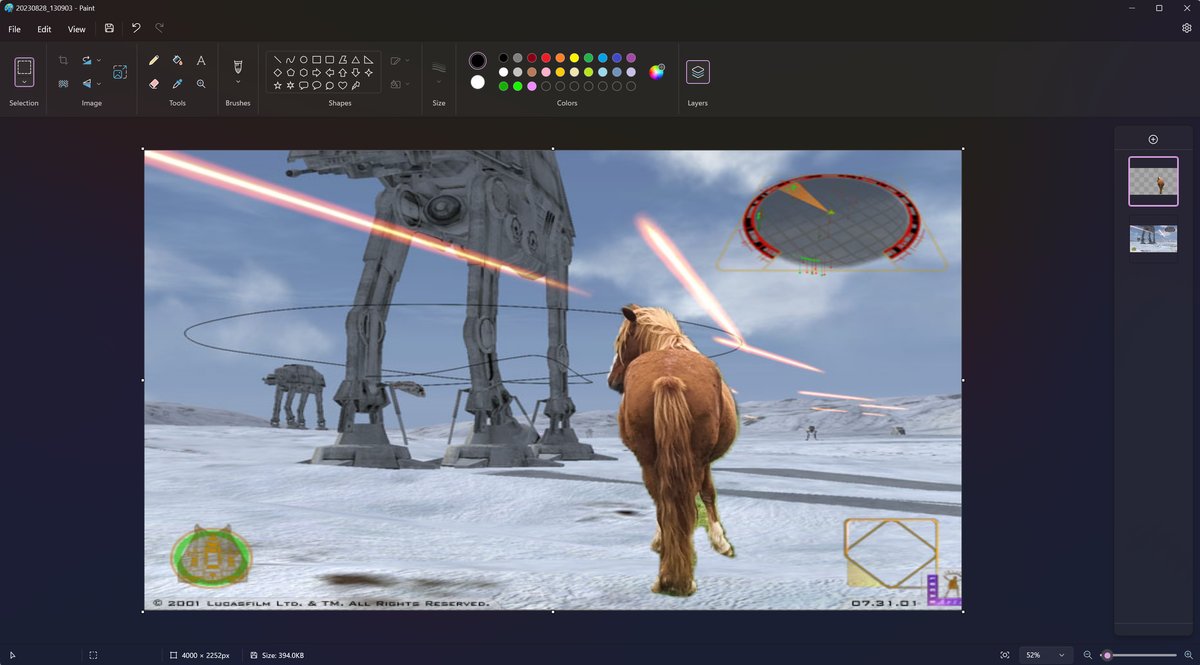Image resolution: width=1200 pixels, height=665 pixels.
Task: Select the Fill bucket tool
Action: tap(177, 60)
